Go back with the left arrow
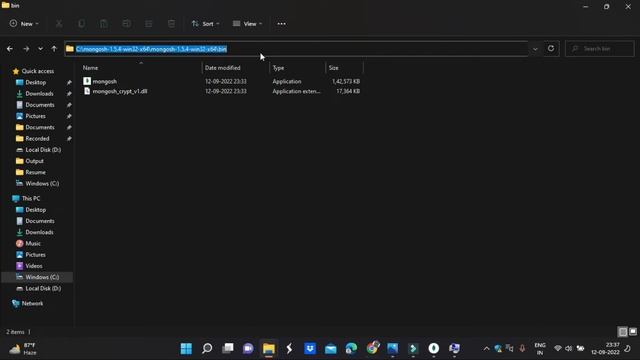Screen dimensions: 640x360 [10, 49]
